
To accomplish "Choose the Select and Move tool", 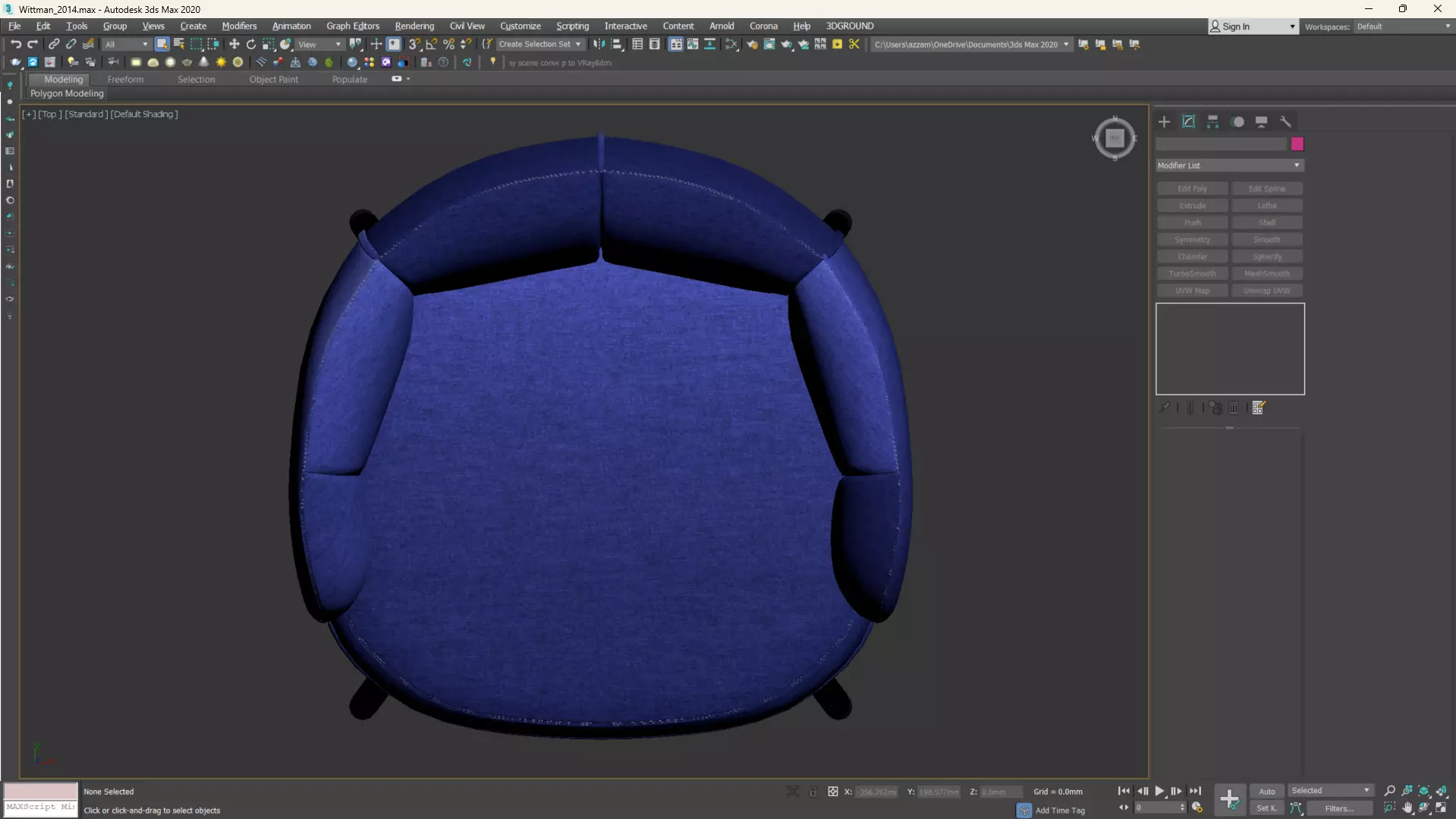I will point(234,44).
